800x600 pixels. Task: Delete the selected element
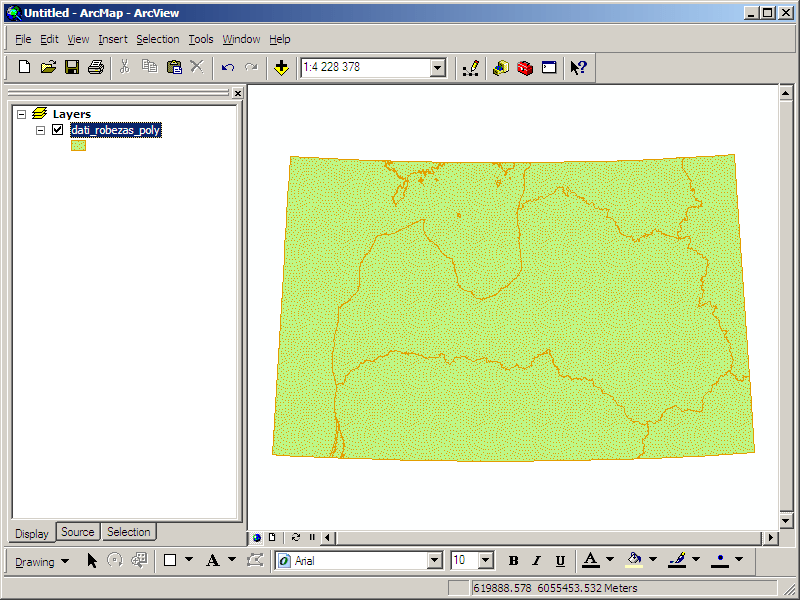[x=197, y=67]
